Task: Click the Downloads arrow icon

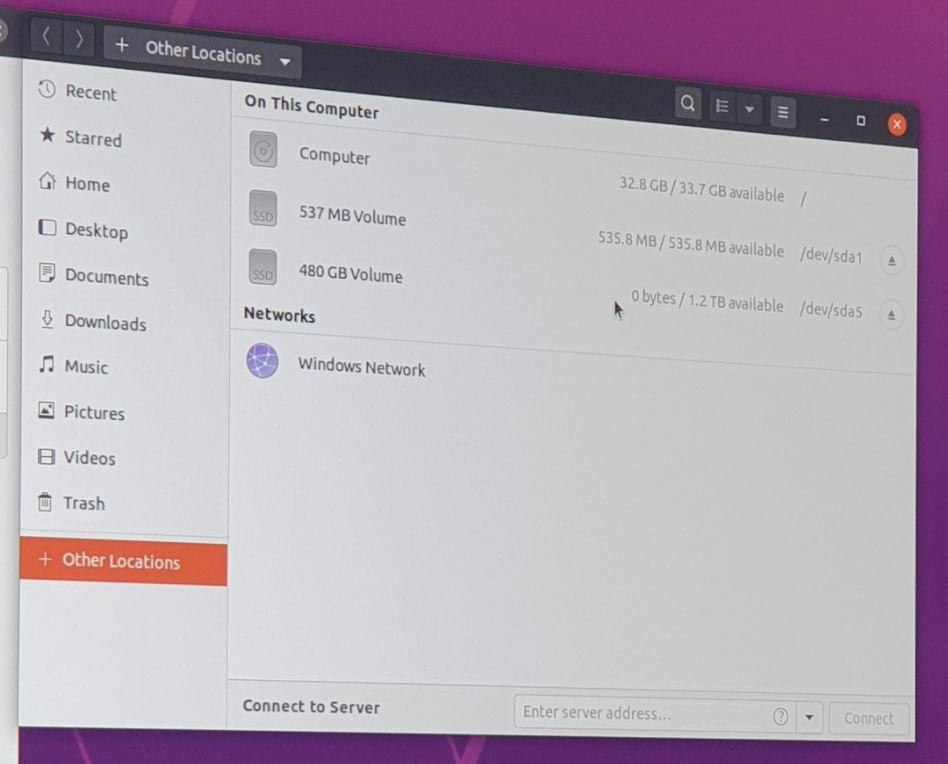Action: point(47,319)
